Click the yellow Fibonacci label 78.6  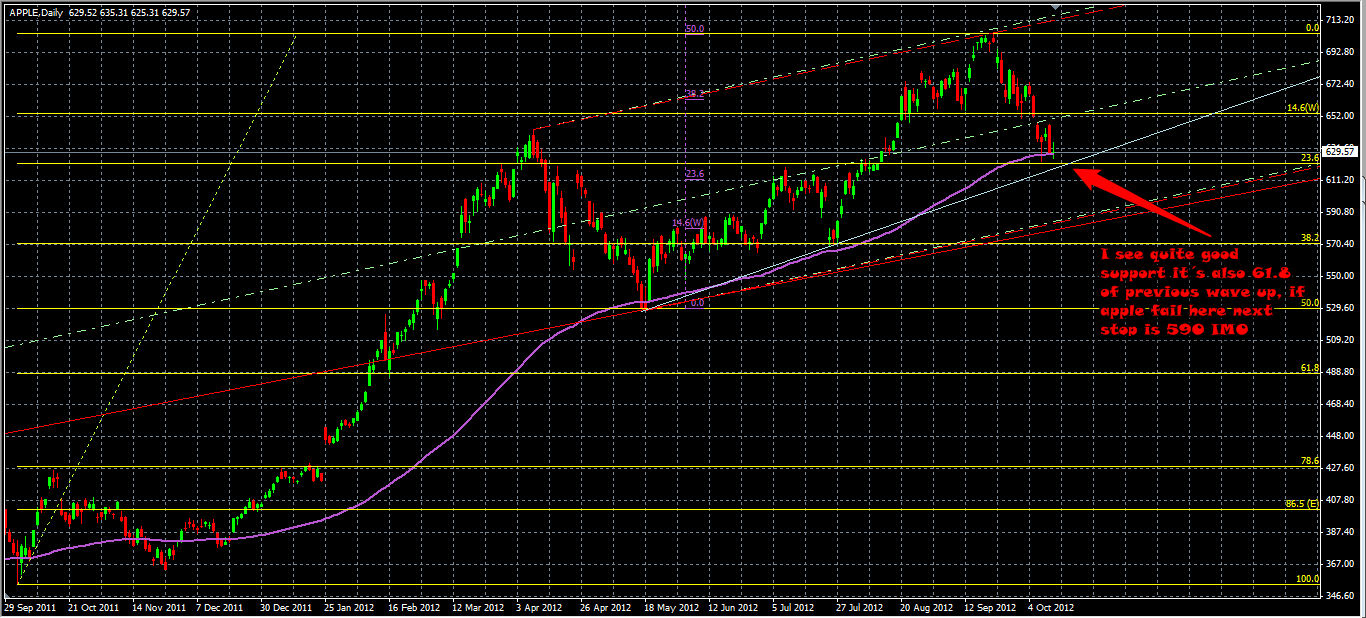[1310, 461]
